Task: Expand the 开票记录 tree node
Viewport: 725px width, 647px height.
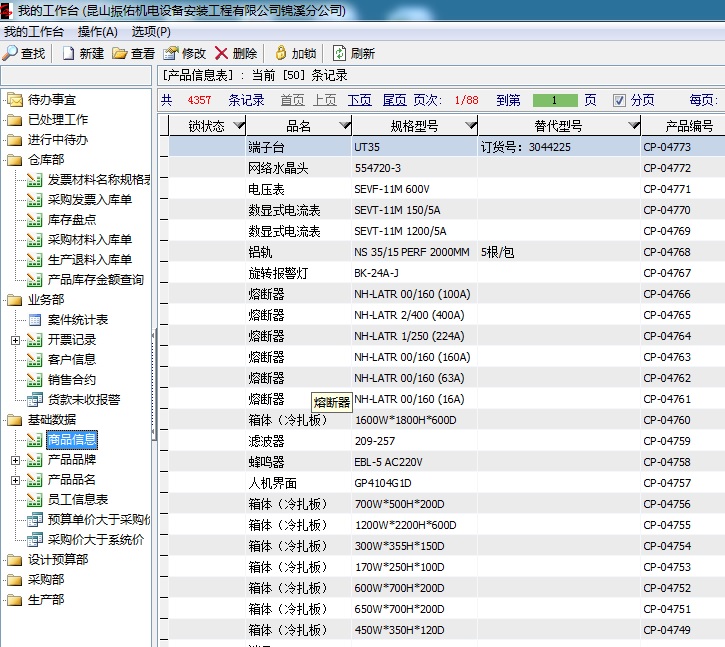Action: pyautogui.click(x=15, y=340)
